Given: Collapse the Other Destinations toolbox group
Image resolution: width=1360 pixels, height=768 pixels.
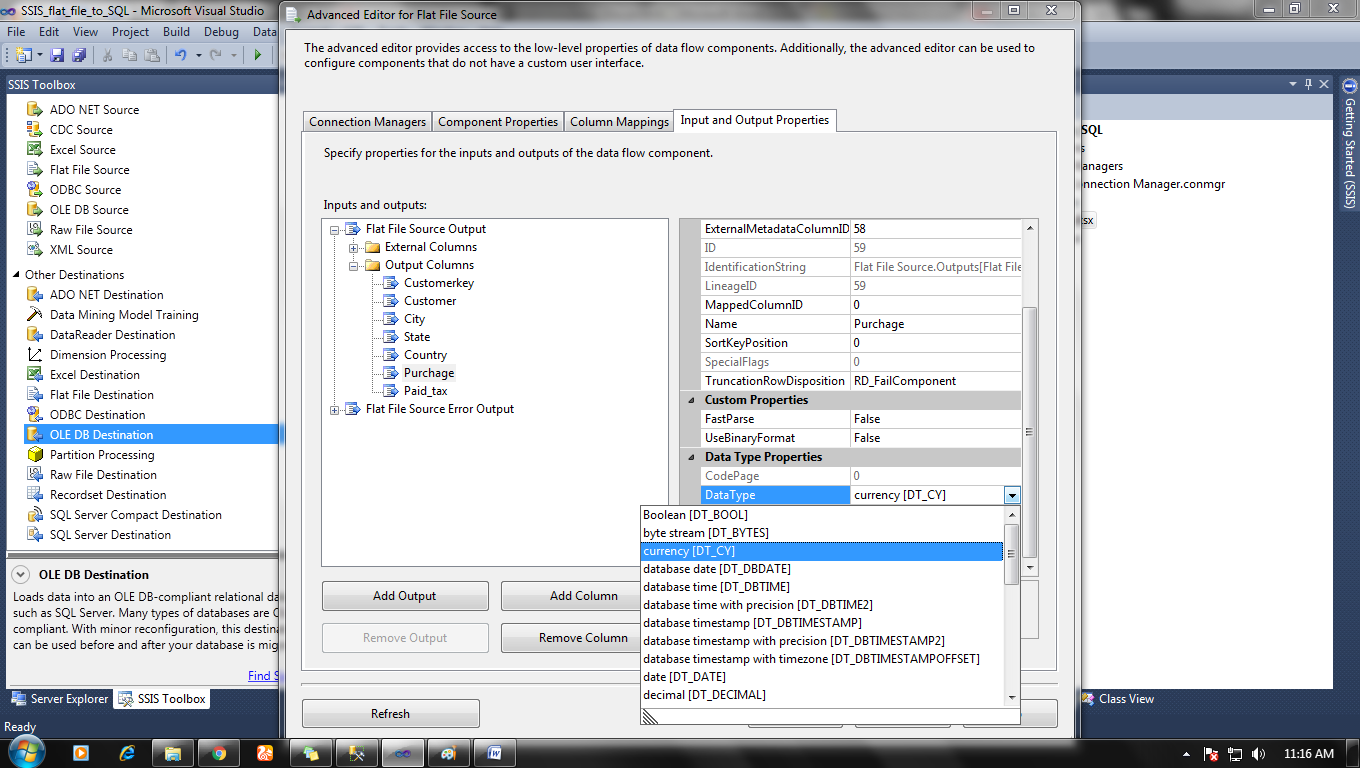Looking at the screenshot, I should 16,275.
